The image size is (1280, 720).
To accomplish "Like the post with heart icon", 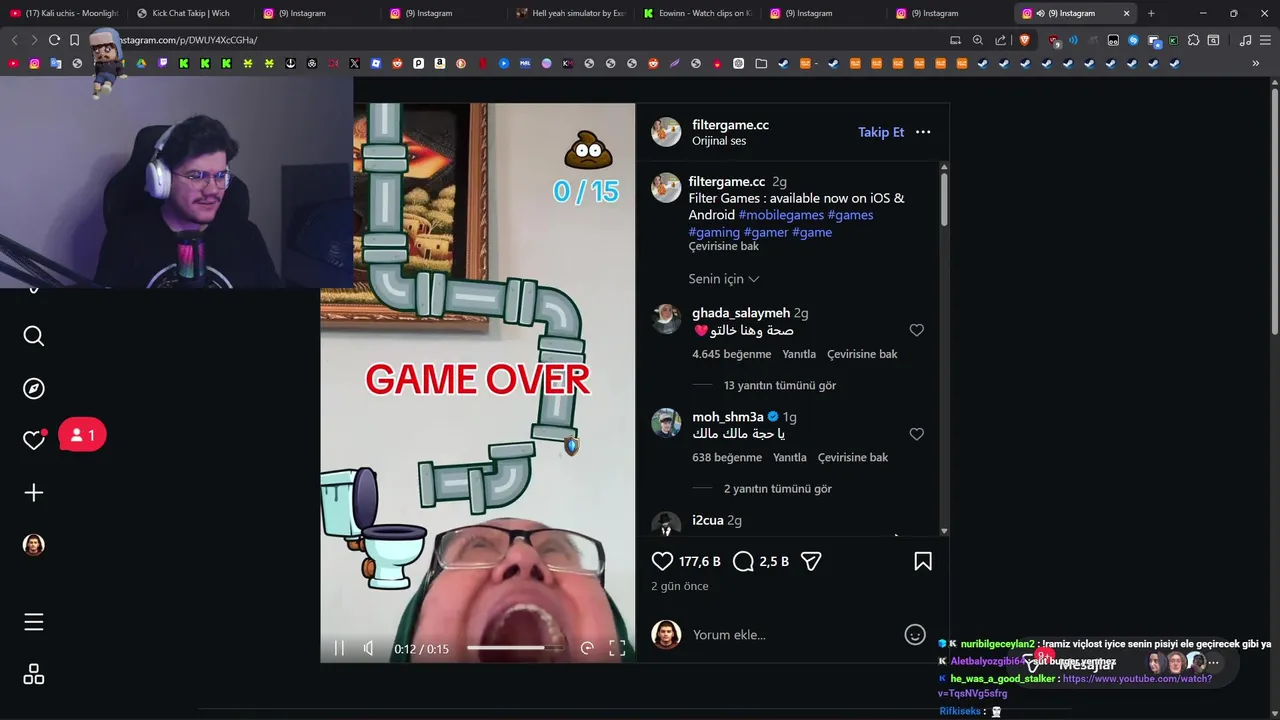I will point(662,562).
